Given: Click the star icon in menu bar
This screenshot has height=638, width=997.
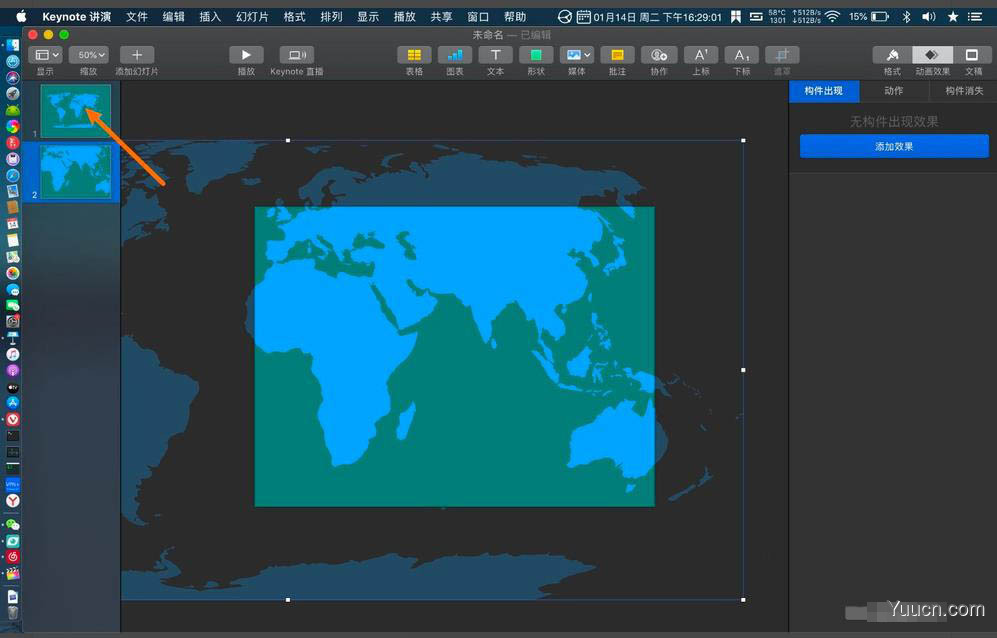Looking at the screenshot, I should click(952, 17).
